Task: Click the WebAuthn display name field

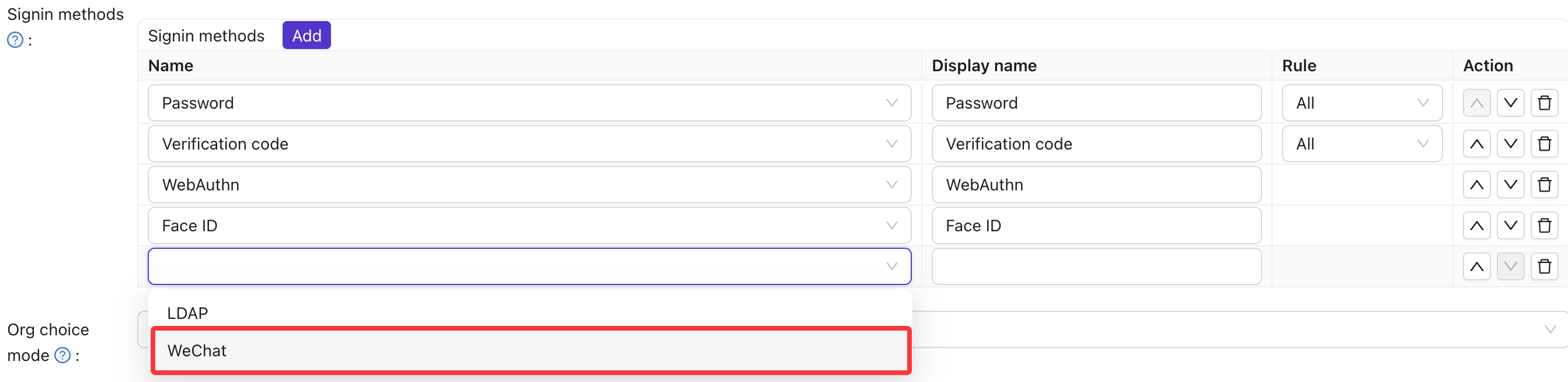Action: (1096, 185)
